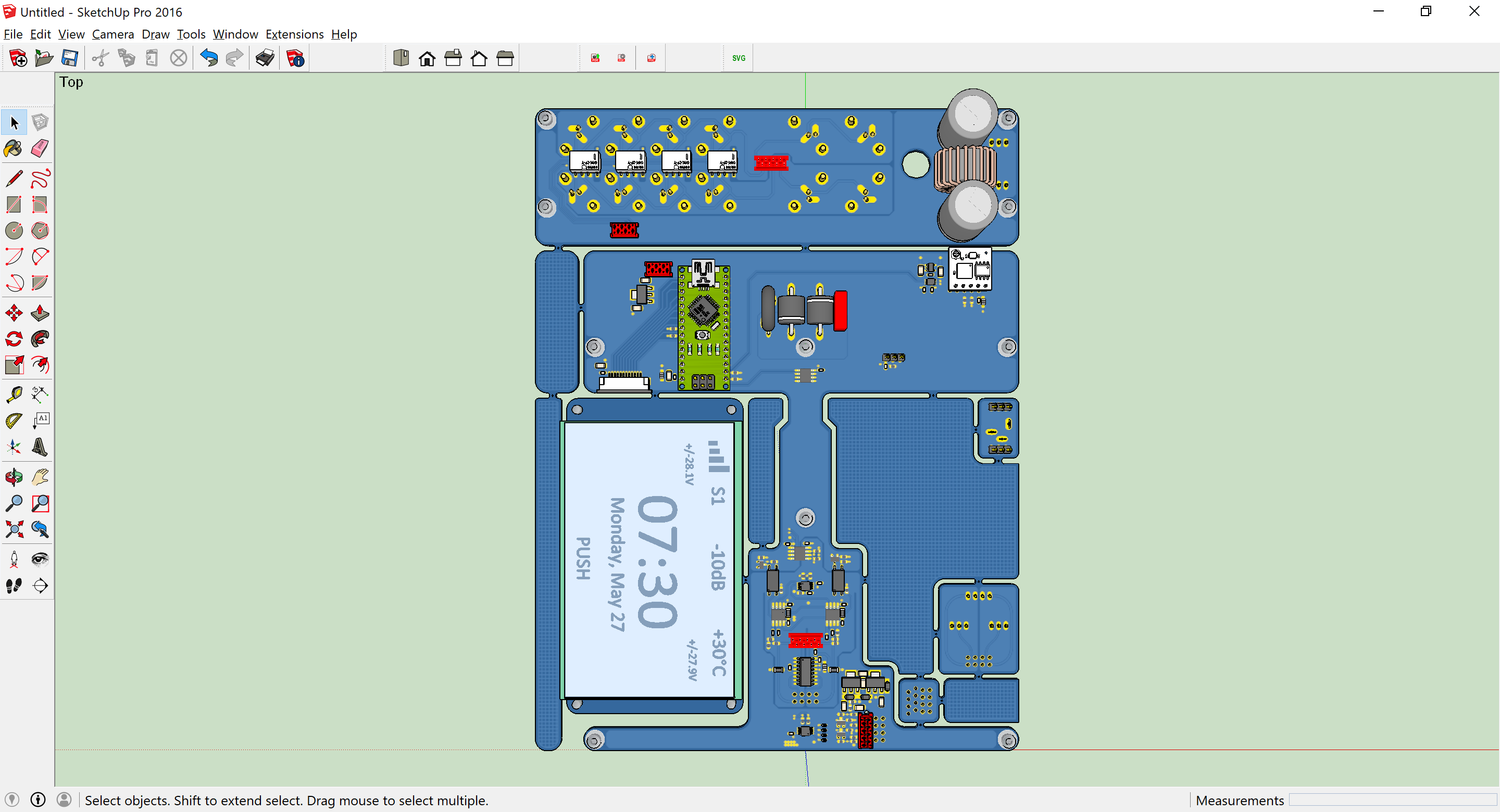Viewport: 1500px width, 812px height.
Task: Click the Erase circled-X toolbar icon
Action: pyautogui.click(x=178, y=58)
